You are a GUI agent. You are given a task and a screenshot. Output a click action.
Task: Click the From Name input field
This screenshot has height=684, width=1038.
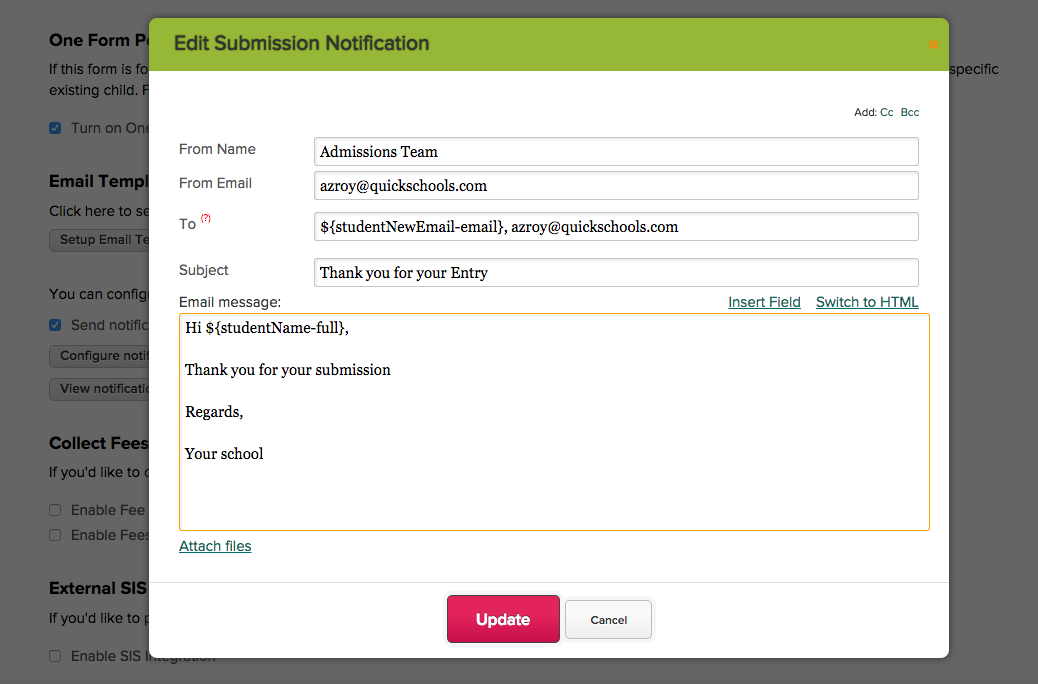click(615, 152)
